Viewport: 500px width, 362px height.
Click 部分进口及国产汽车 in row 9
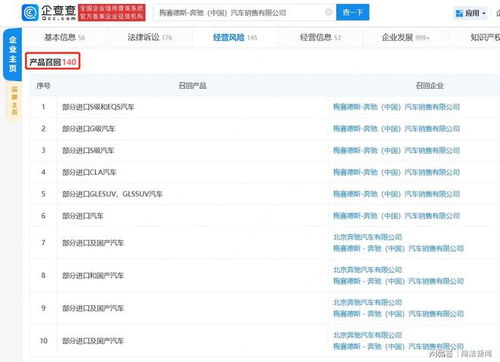coord(93,308)
